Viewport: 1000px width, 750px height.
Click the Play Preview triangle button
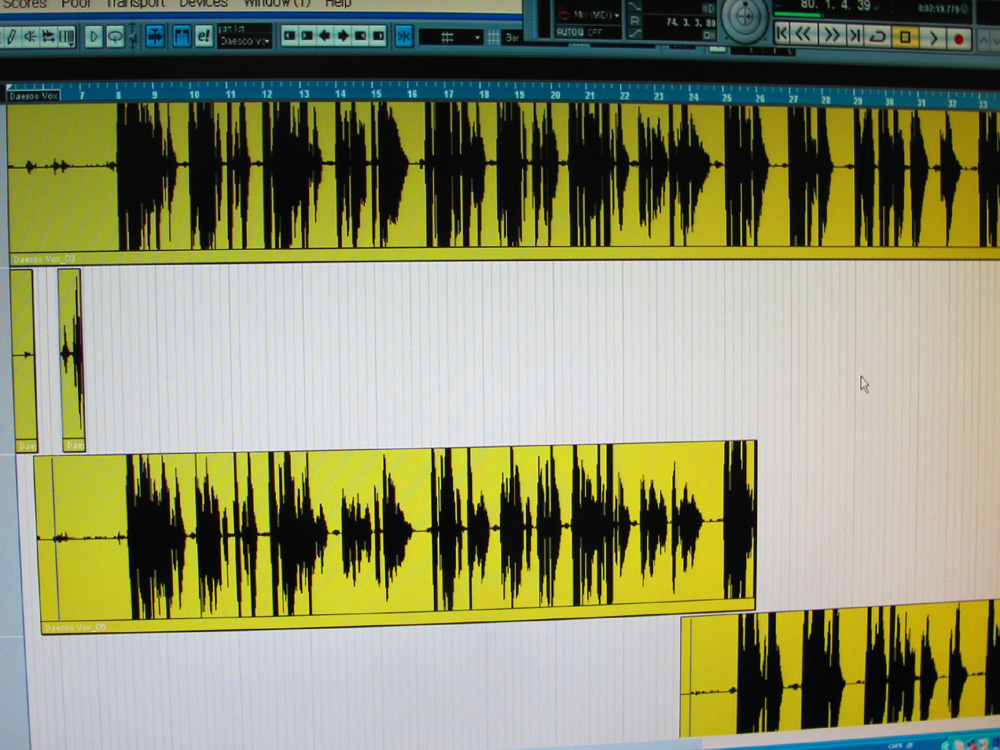(x=94, y=36)
